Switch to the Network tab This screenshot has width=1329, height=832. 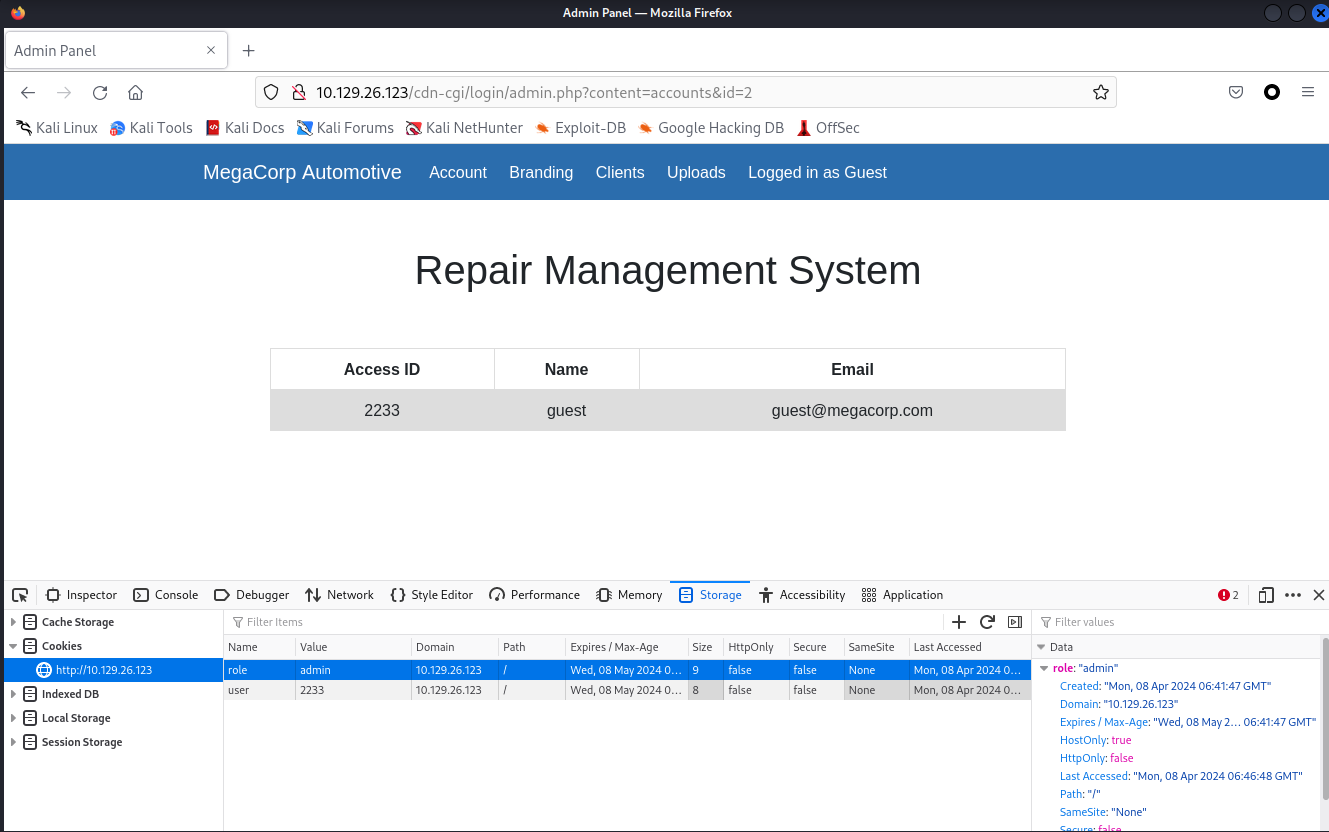click(x=339, y=595)
